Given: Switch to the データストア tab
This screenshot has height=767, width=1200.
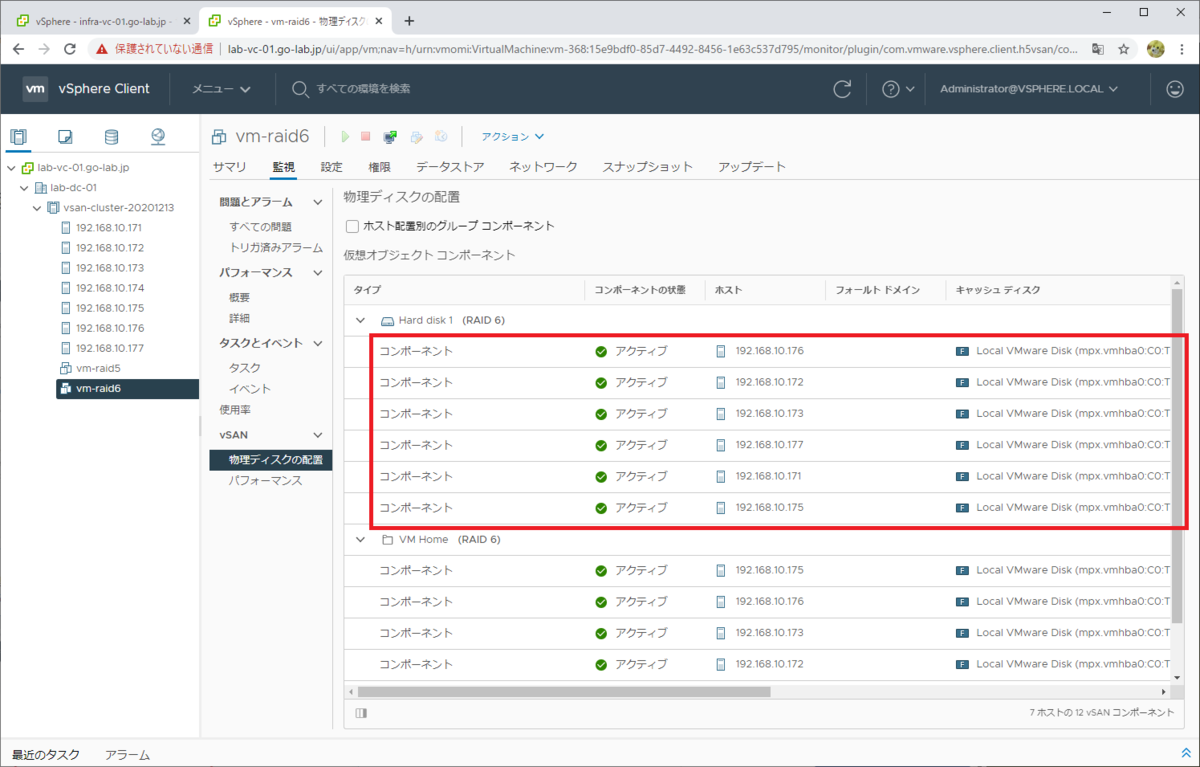Looking at the screenshot, I should (450, 167).
